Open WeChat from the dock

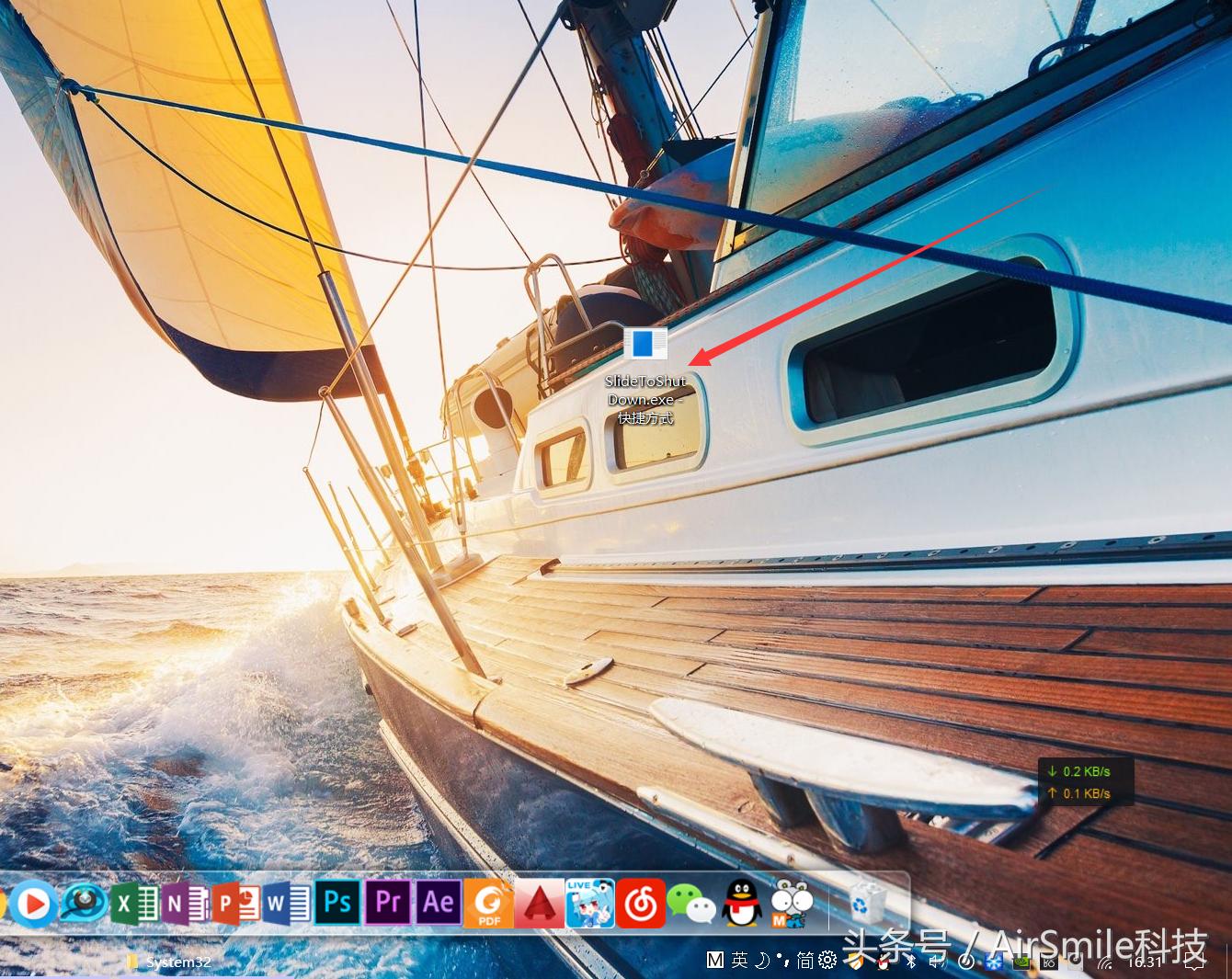[692, 904]
